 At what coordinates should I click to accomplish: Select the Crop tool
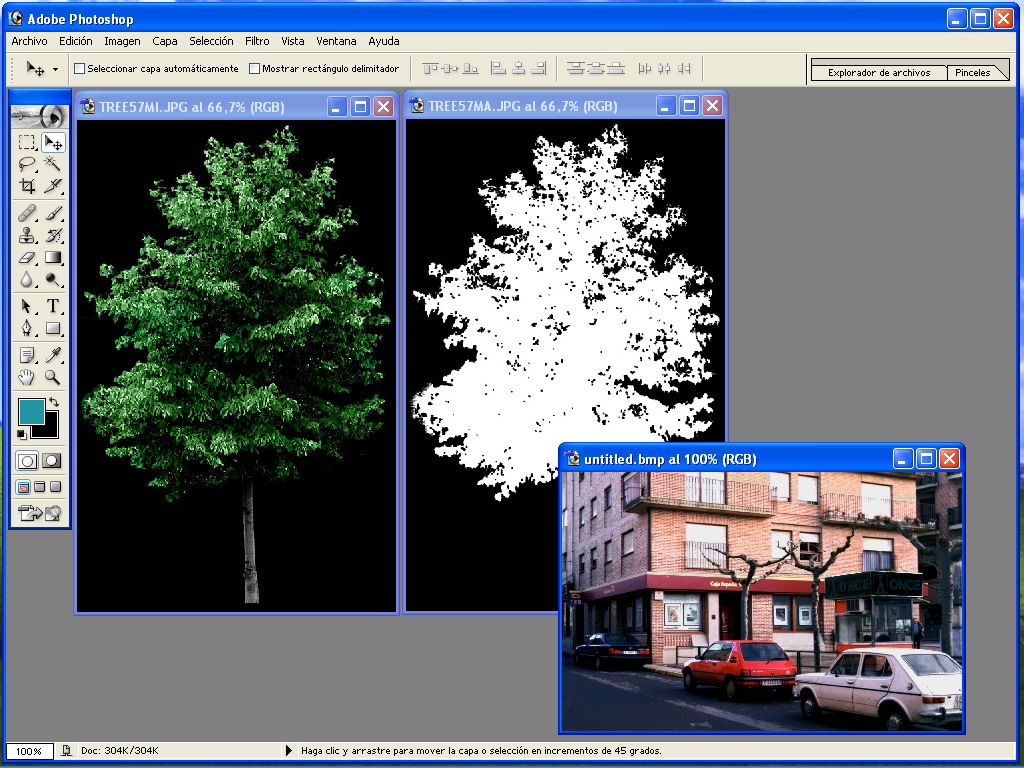26,186
